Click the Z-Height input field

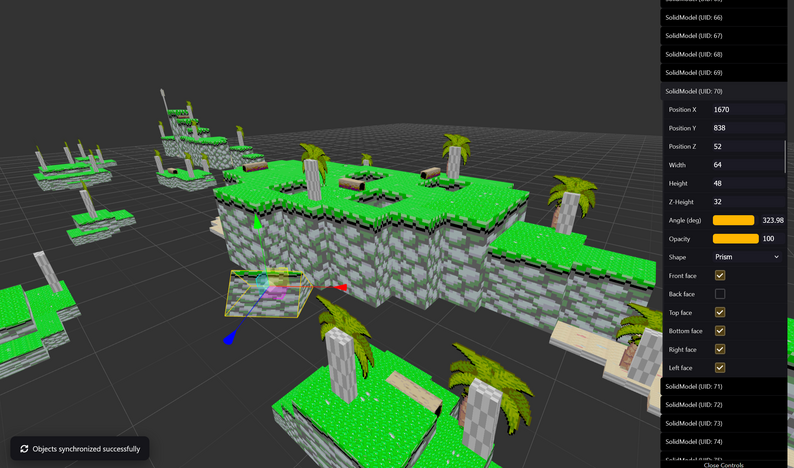click(x=749, y=202)
